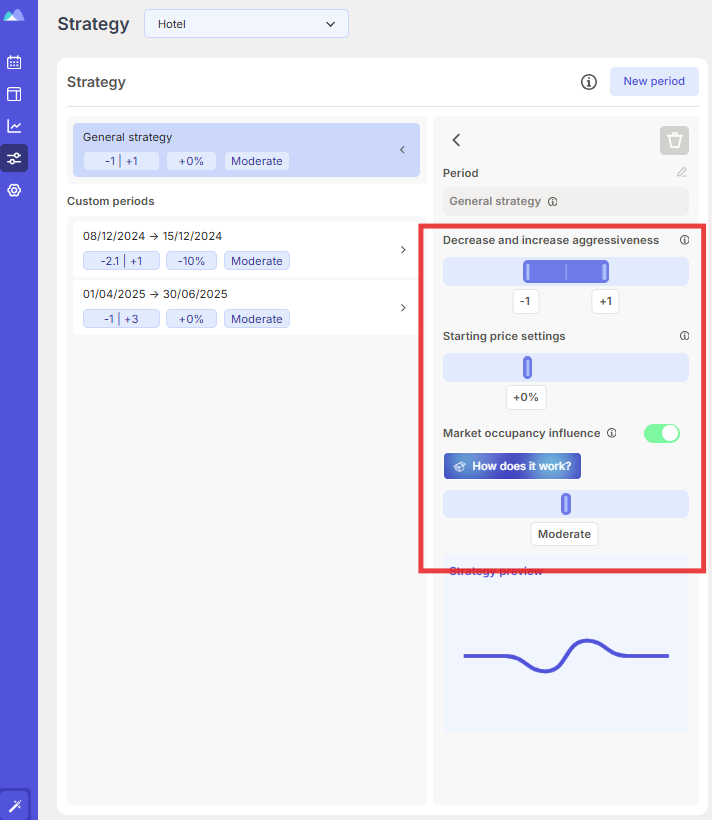The image size is (712, 820).
Task: Click the Moderate occupancy slider handle
Action: pos(566,504)
